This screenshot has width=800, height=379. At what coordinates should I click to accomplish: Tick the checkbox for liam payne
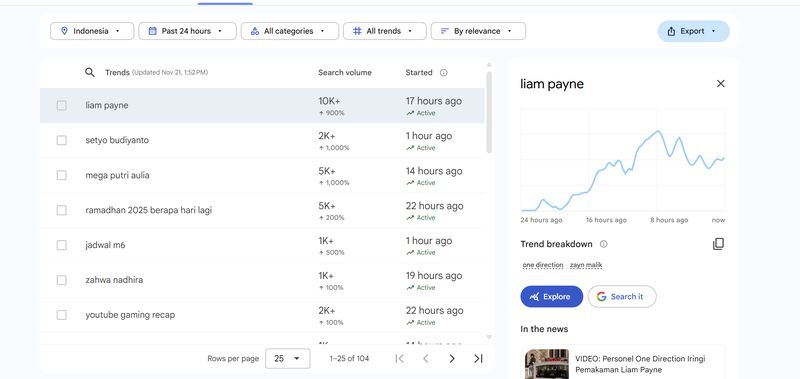pos(61,106)
